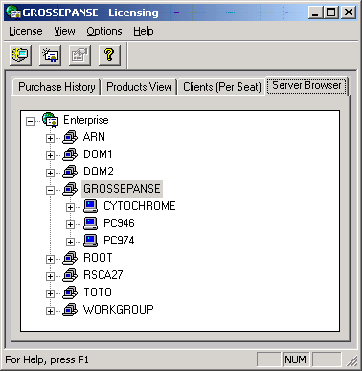The image size is (362, 371).
Task: Select the Enterprise label in tree
Action: click(x=86, y=120)
